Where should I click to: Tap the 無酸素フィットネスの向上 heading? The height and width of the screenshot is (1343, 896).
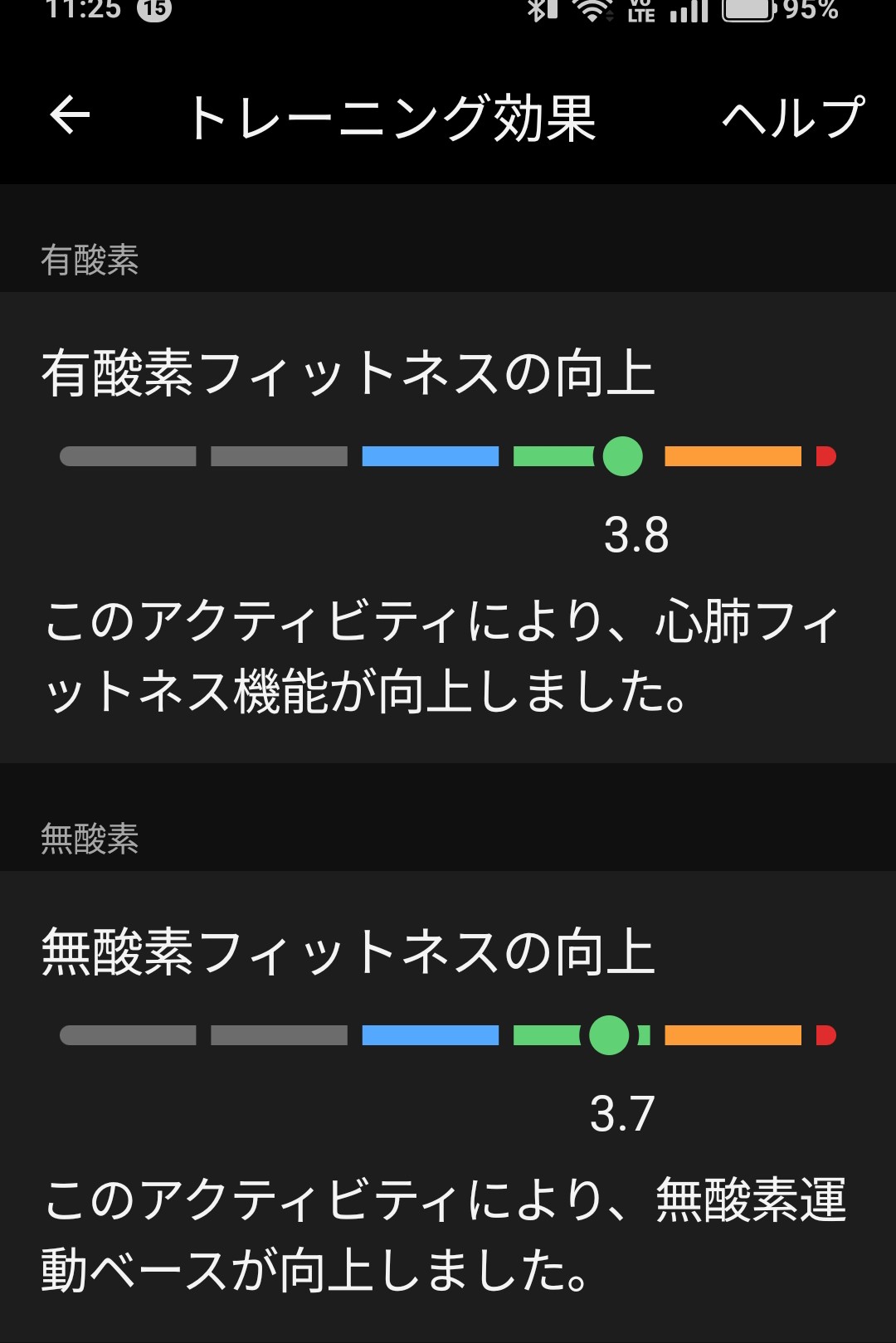pos(348,951)
